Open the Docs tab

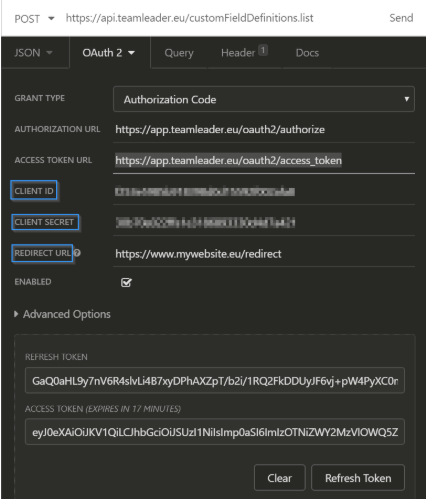pos(307,53)
